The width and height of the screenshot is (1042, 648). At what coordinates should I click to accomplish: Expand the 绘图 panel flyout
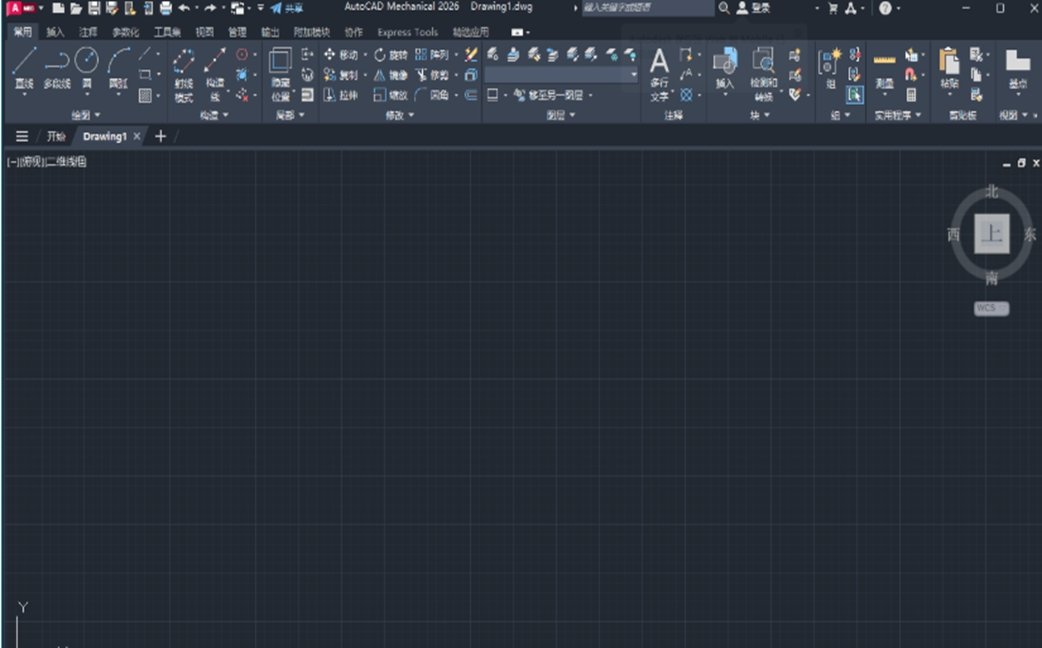pyautogui.click(x=86, y=115)
